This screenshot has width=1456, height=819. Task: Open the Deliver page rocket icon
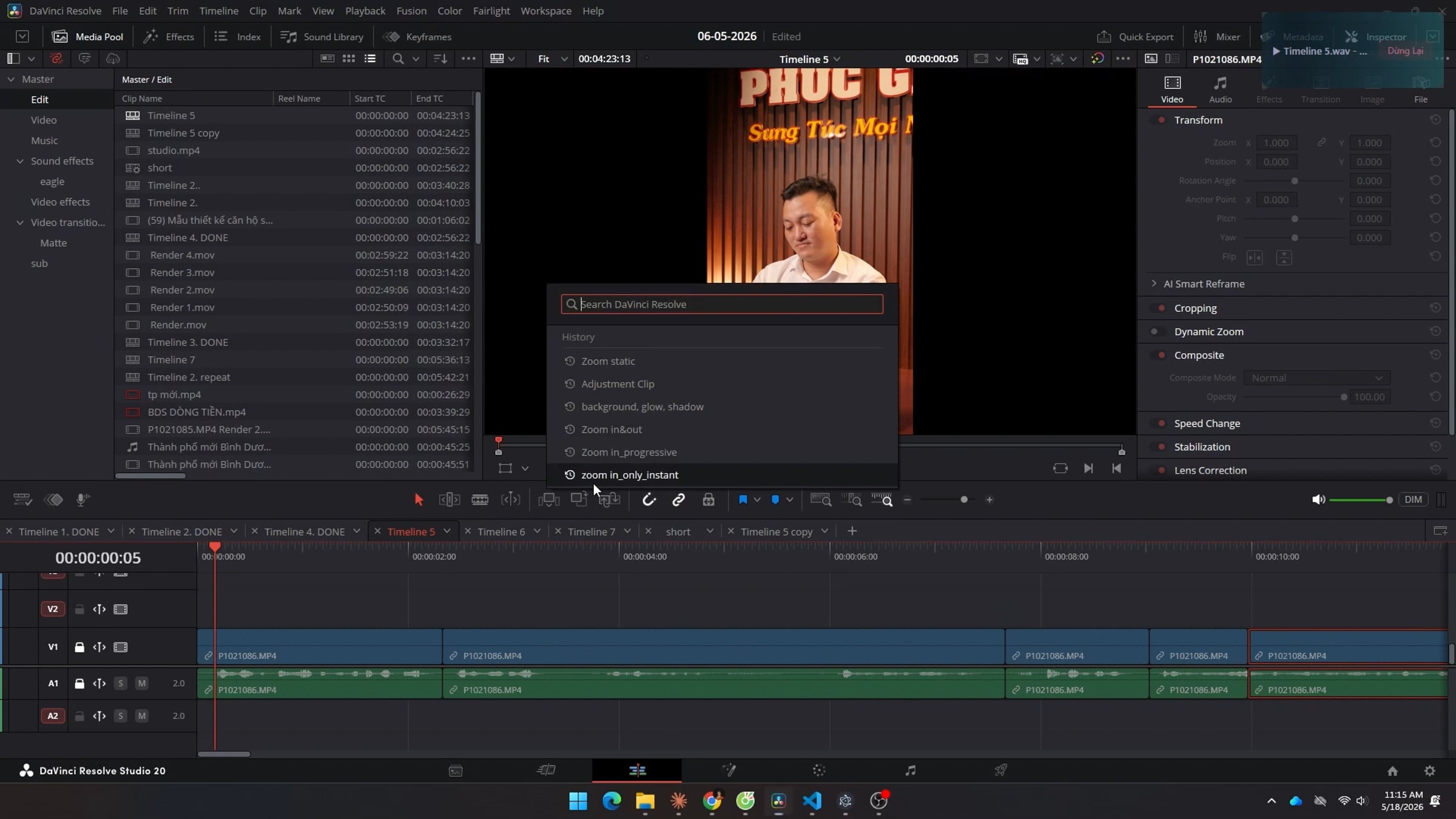tap(1001, 770)
